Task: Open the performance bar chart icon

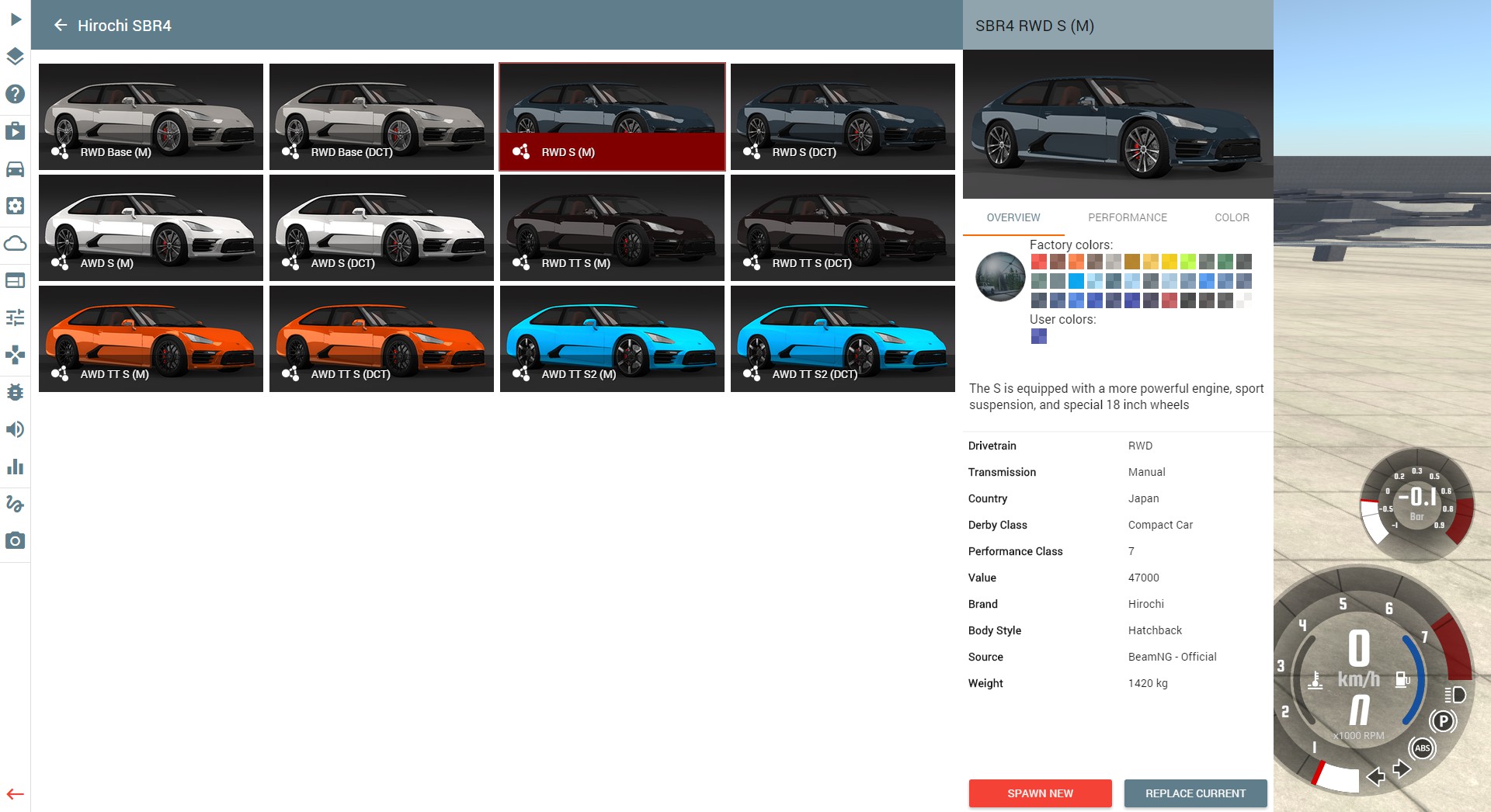Action: point(16,467)
